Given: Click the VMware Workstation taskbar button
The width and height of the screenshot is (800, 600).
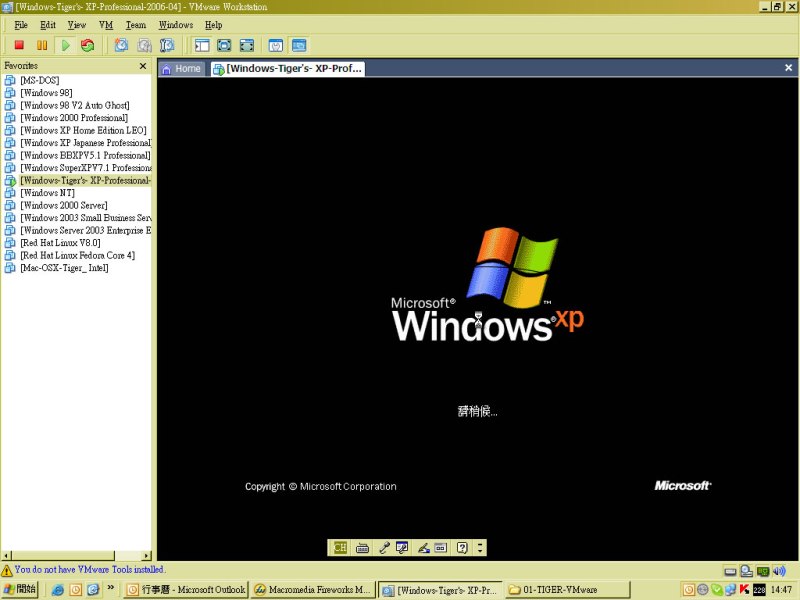Looking at the screenshot, I should coord(441,590).
